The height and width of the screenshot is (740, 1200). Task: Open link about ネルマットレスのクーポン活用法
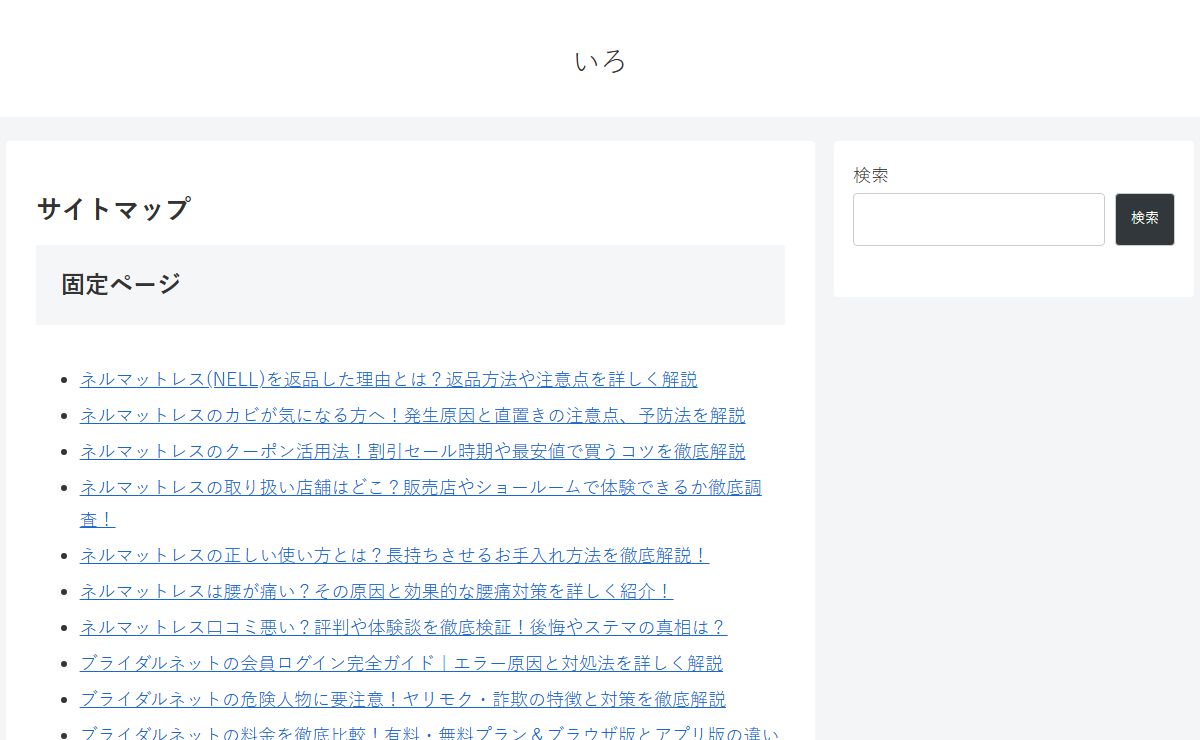coord(412,451)
